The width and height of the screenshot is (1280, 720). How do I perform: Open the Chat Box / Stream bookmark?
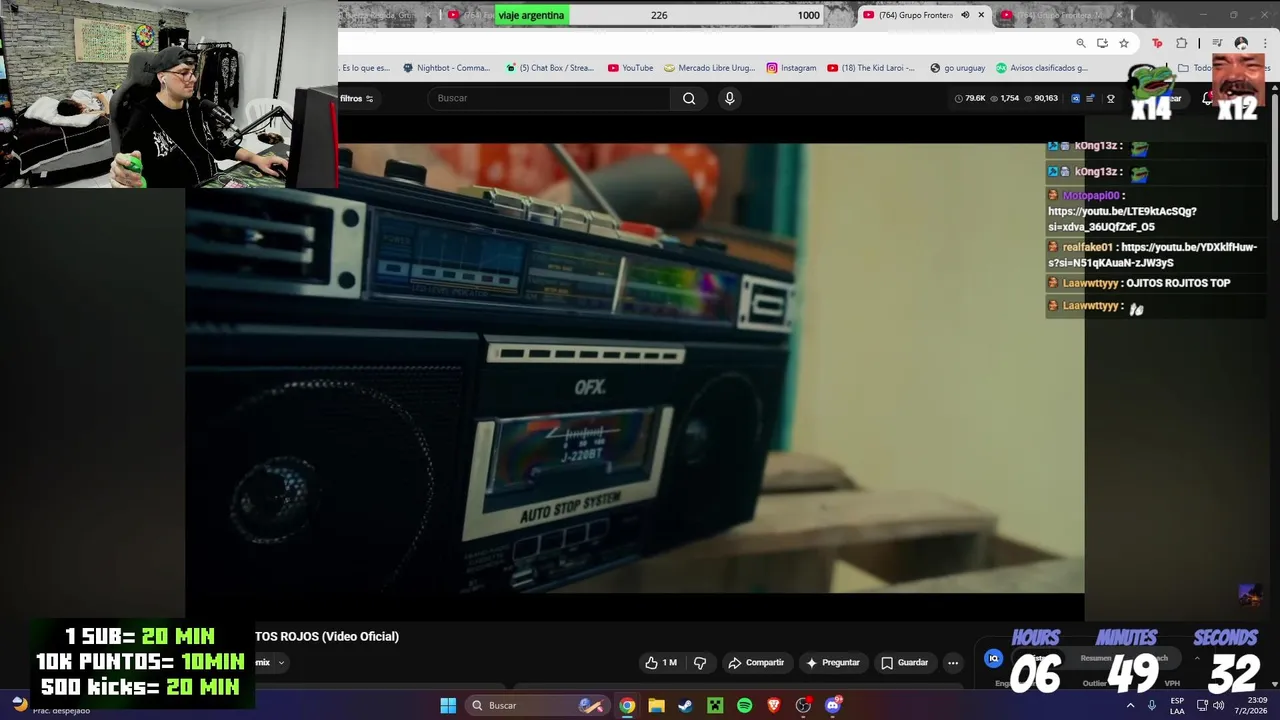[549, 68]
